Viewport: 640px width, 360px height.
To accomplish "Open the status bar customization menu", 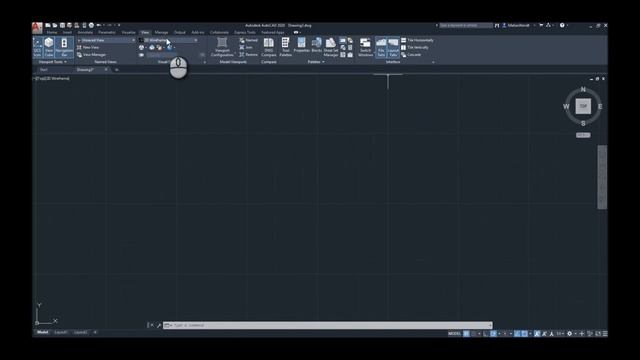I will 605,333.
